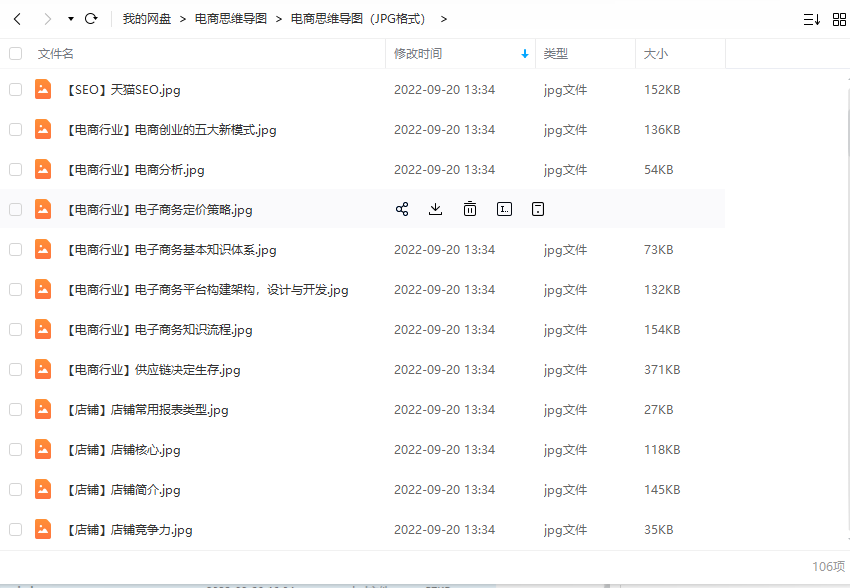This screenshot has height=588, width=850.
Task: Open 【电商行业】电商分析.jpg
Action: pos(134,170)
